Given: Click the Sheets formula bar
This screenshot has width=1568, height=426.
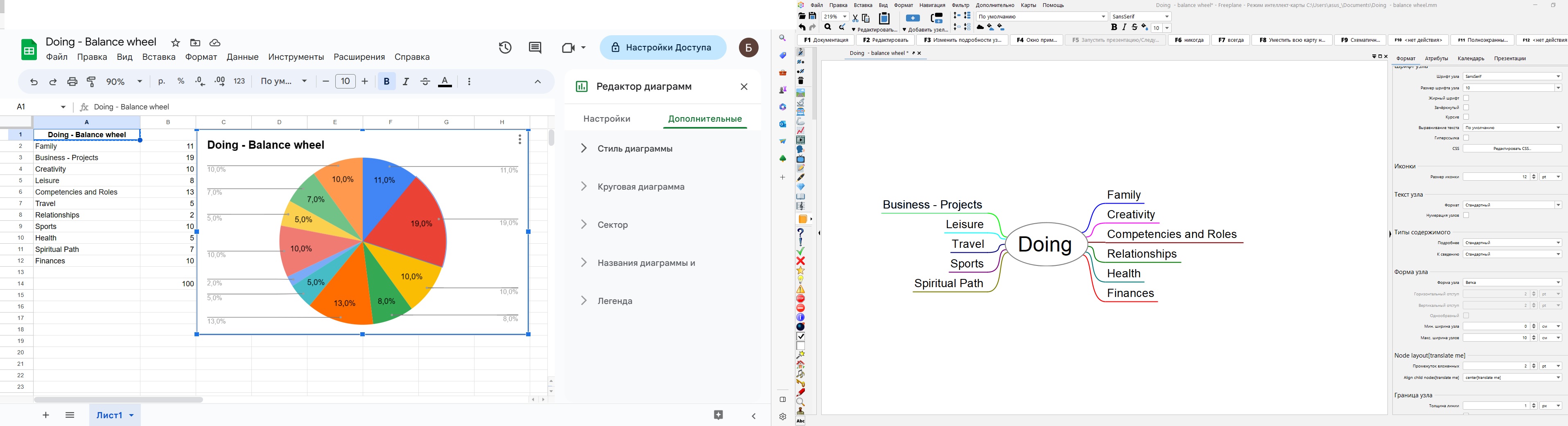Looking at the screenshot, I should 244,106.
